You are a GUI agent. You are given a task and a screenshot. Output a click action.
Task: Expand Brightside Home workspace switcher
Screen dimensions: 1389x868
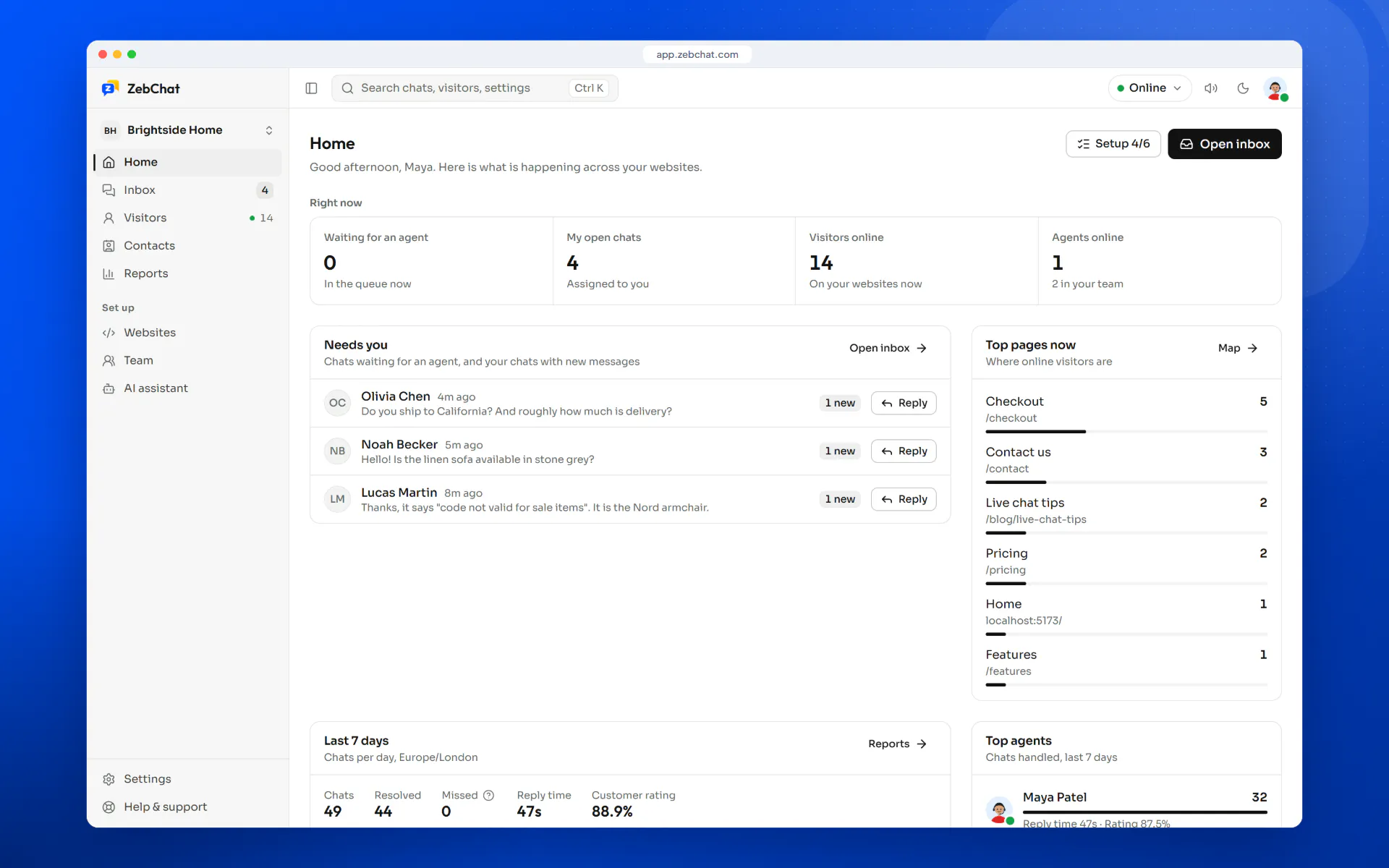[x=188, y=130]
